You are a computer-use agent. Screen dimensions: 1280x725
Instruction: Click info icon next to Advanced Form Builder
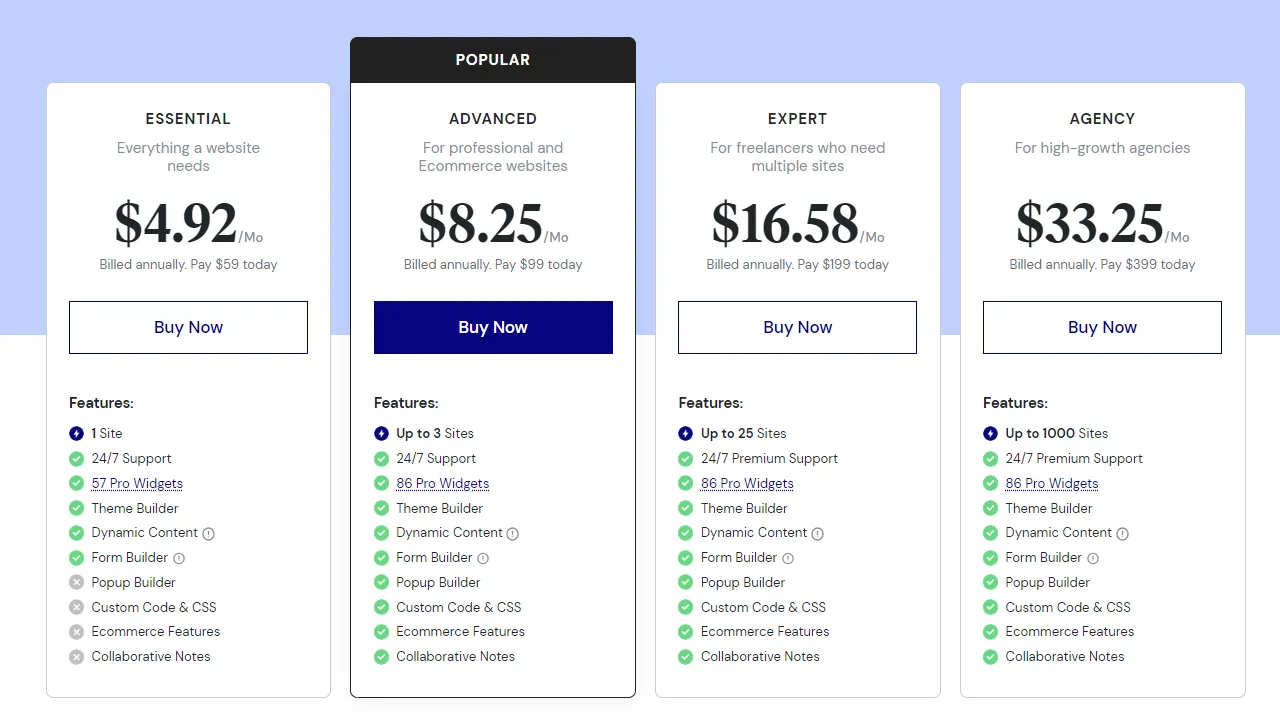tap(484, 558)
